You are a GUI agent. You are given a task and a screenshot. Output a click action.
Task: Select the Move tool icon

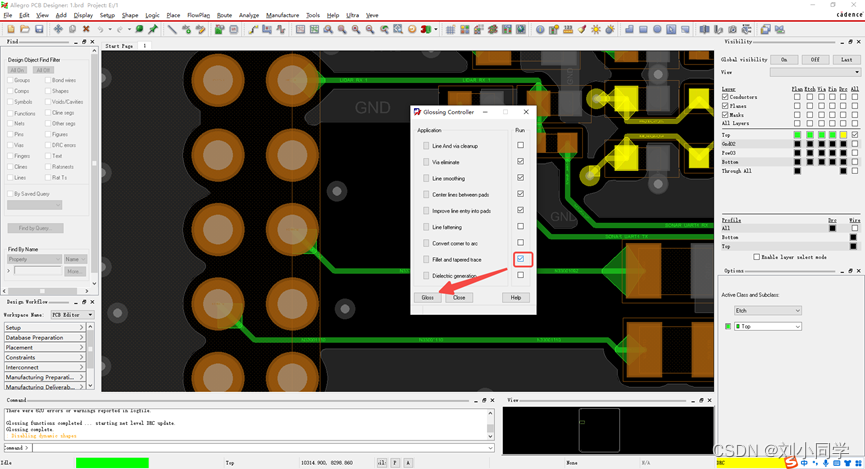coord(58,29)
